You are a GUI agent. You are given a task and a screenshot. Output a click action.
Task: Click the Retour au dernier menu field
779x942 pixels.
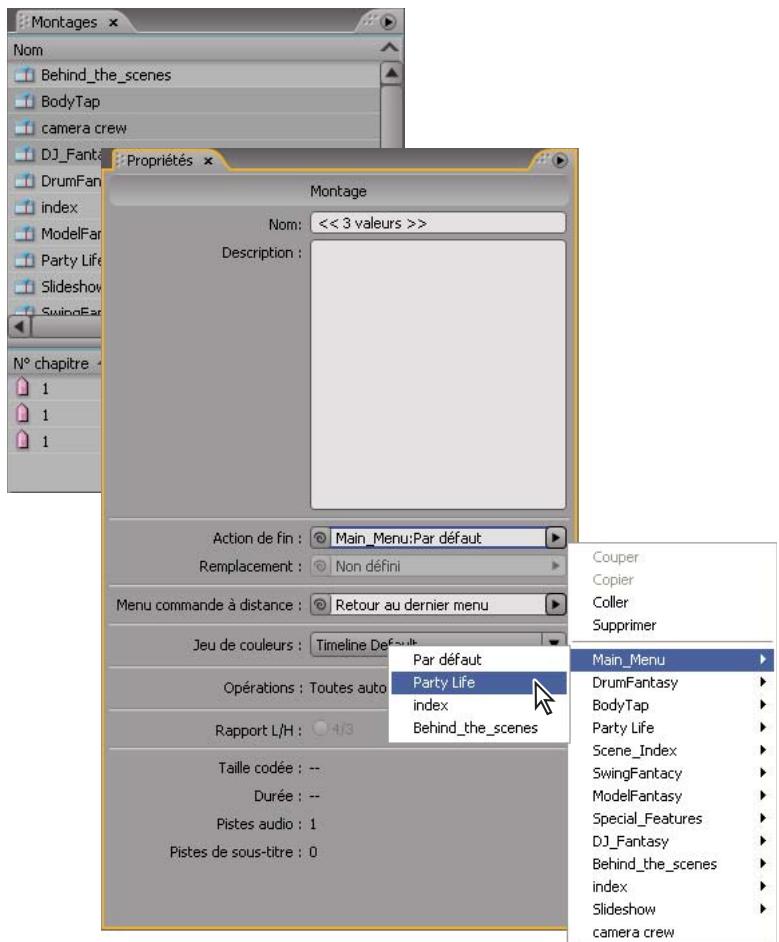pos(438,604)
